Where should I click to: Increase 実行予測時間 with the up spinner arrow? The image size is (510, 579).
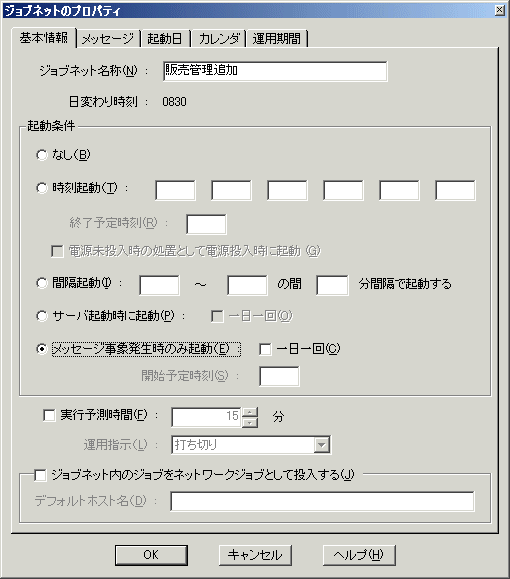pos(250,412)
